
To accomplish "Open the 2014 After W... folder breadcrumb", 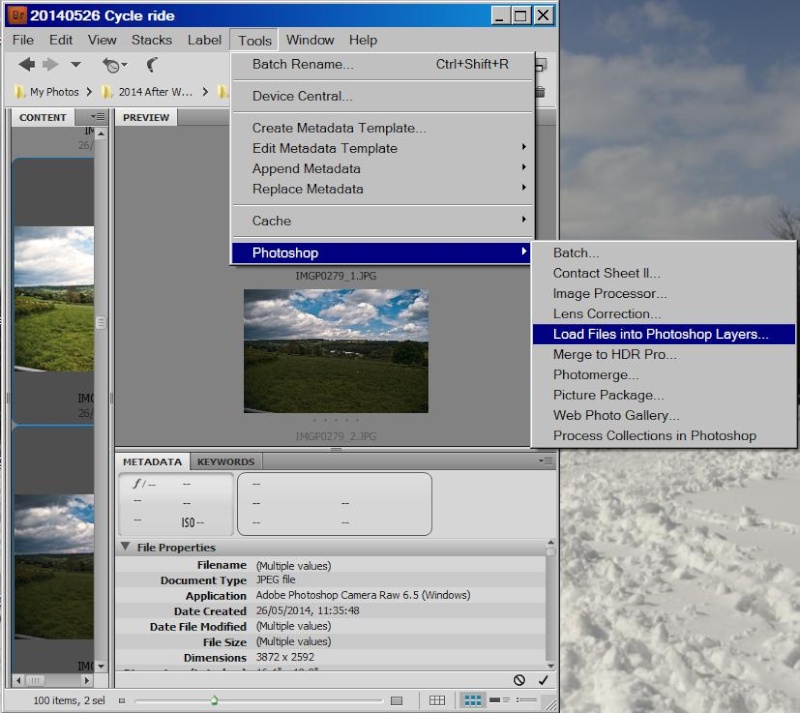I will [147, 92].
